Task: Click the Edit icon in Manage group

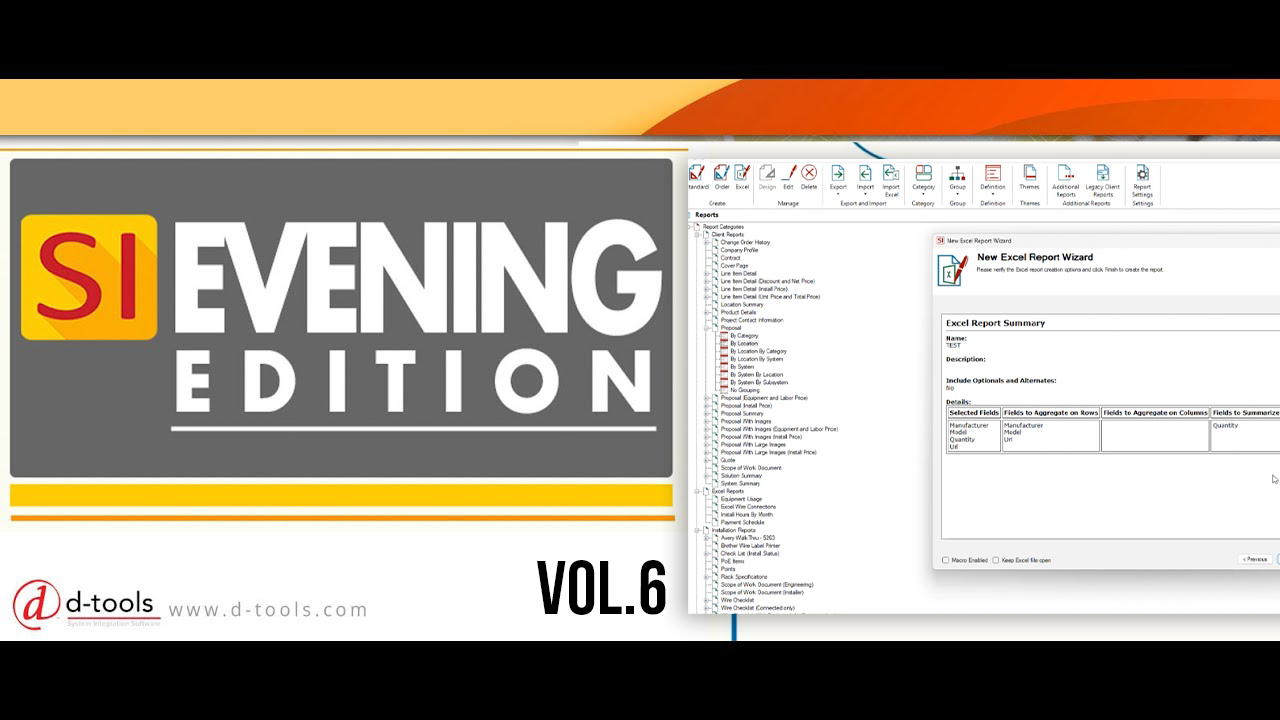Action: pos(790,174)
